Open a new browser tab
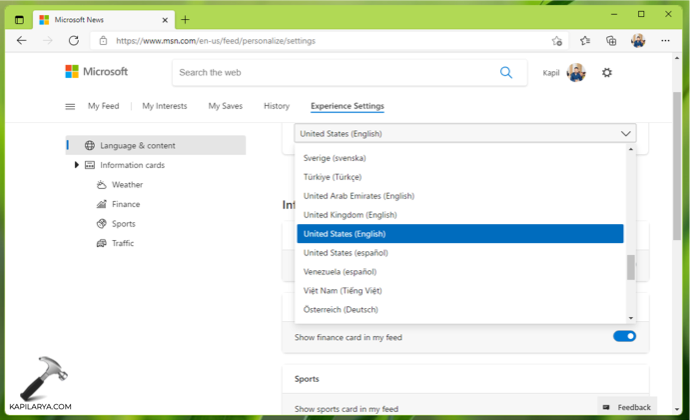This screenshot has width=690, height=420. pyautogui.click(x=185, y=19)
